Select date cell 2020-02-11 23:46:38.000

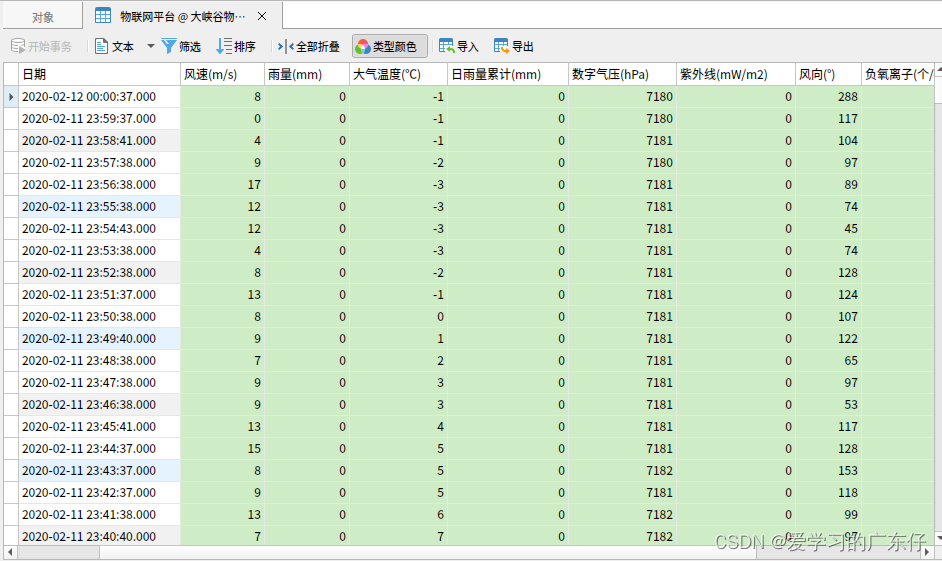click(x=99, y=405)
